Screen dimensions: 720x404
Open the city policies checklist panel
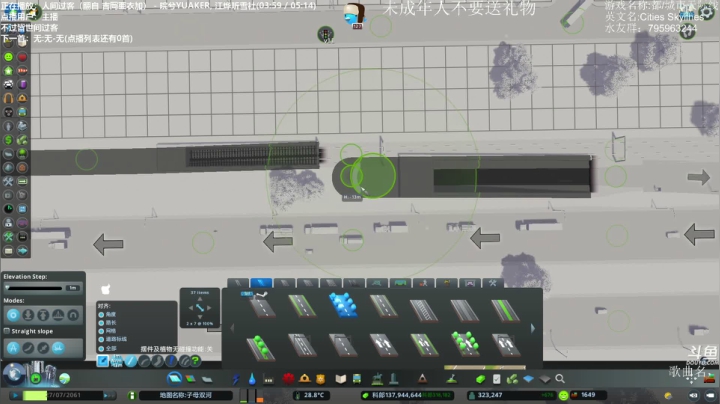coord(496,379)
